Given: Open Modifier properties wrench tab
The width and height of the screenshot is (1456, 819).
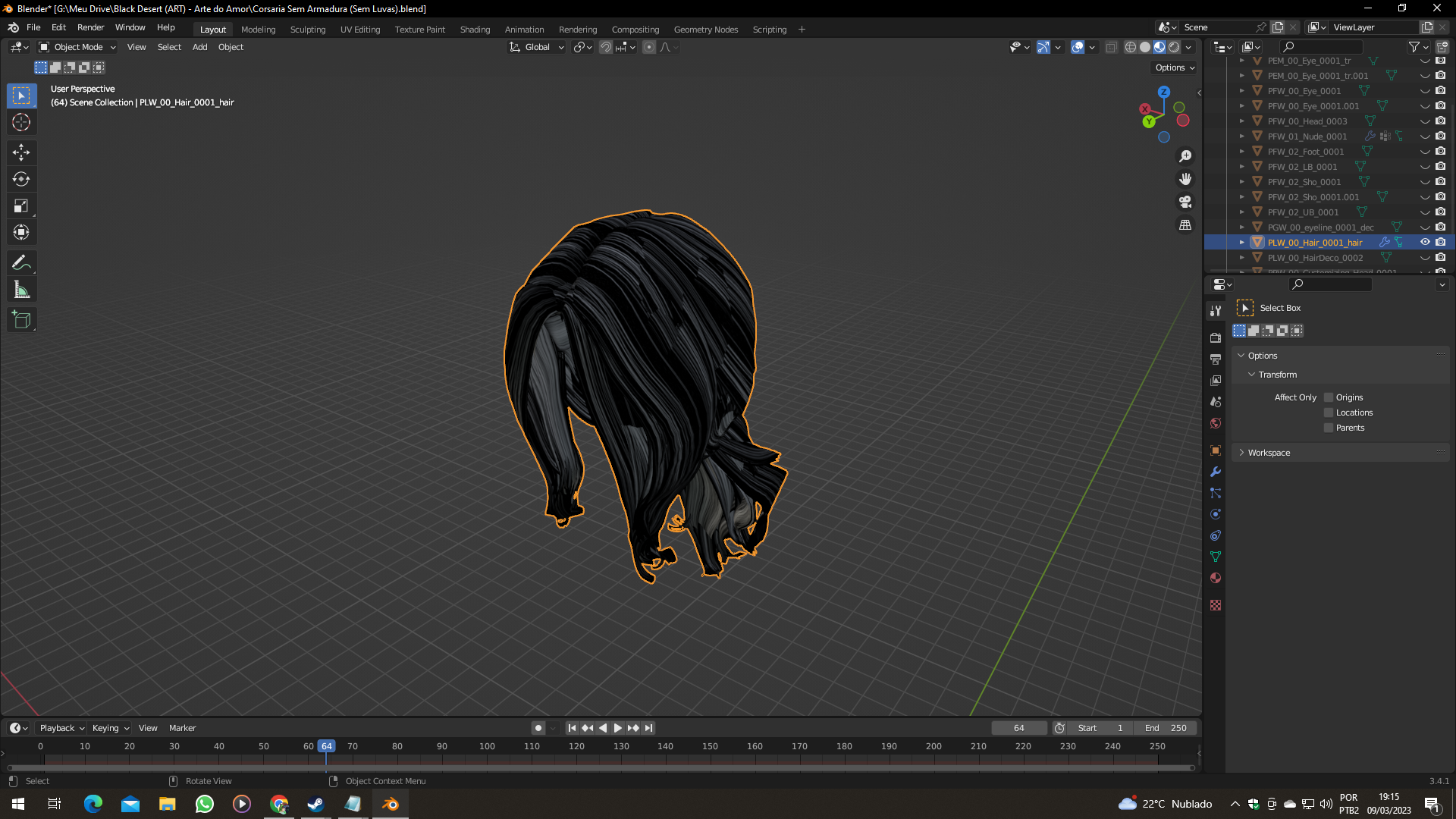Looking at the screenshot, I should [x=1216, y=472].
